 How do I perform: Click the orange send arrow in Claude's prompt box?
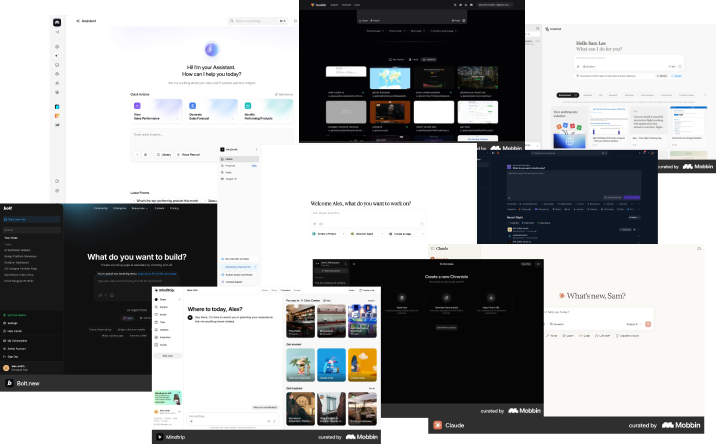click(648, 324)
